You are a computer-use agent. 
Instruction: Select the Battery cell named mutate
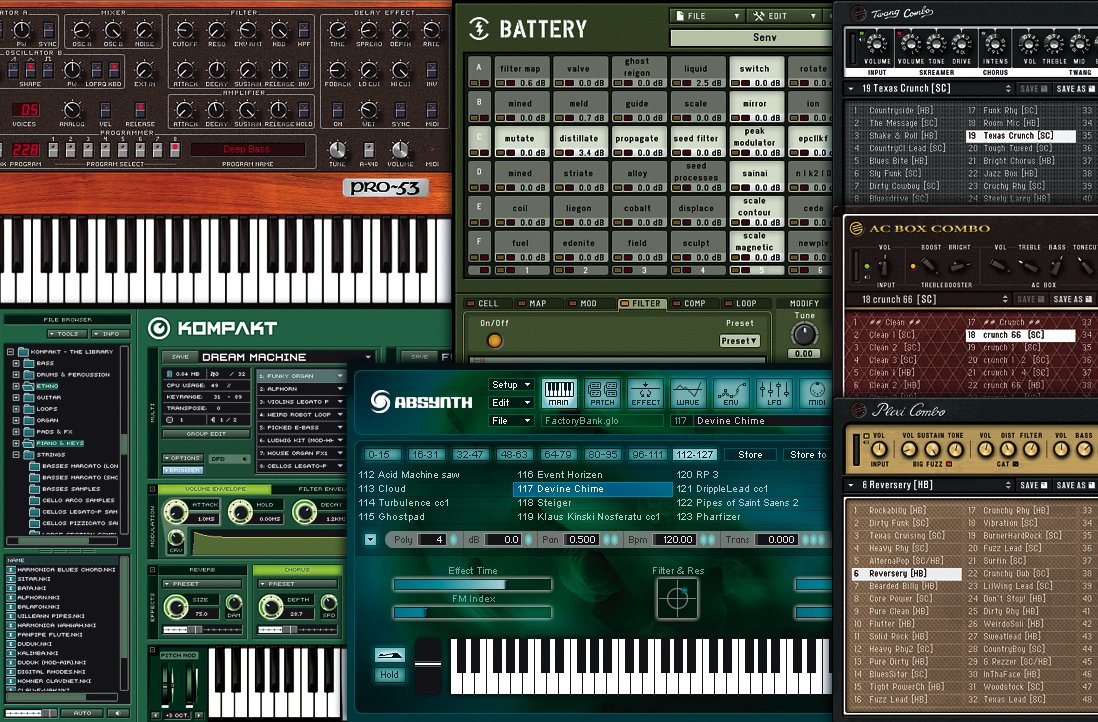pos(520,143)
